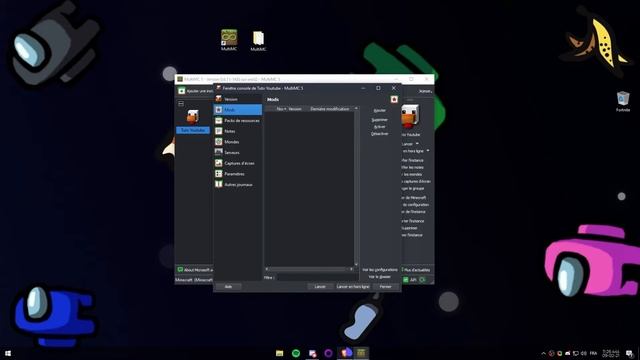
Task: Click Ajouter une instance icon in MultiMC toolbar
Action: pyautogui.click(x=182, y=91)
